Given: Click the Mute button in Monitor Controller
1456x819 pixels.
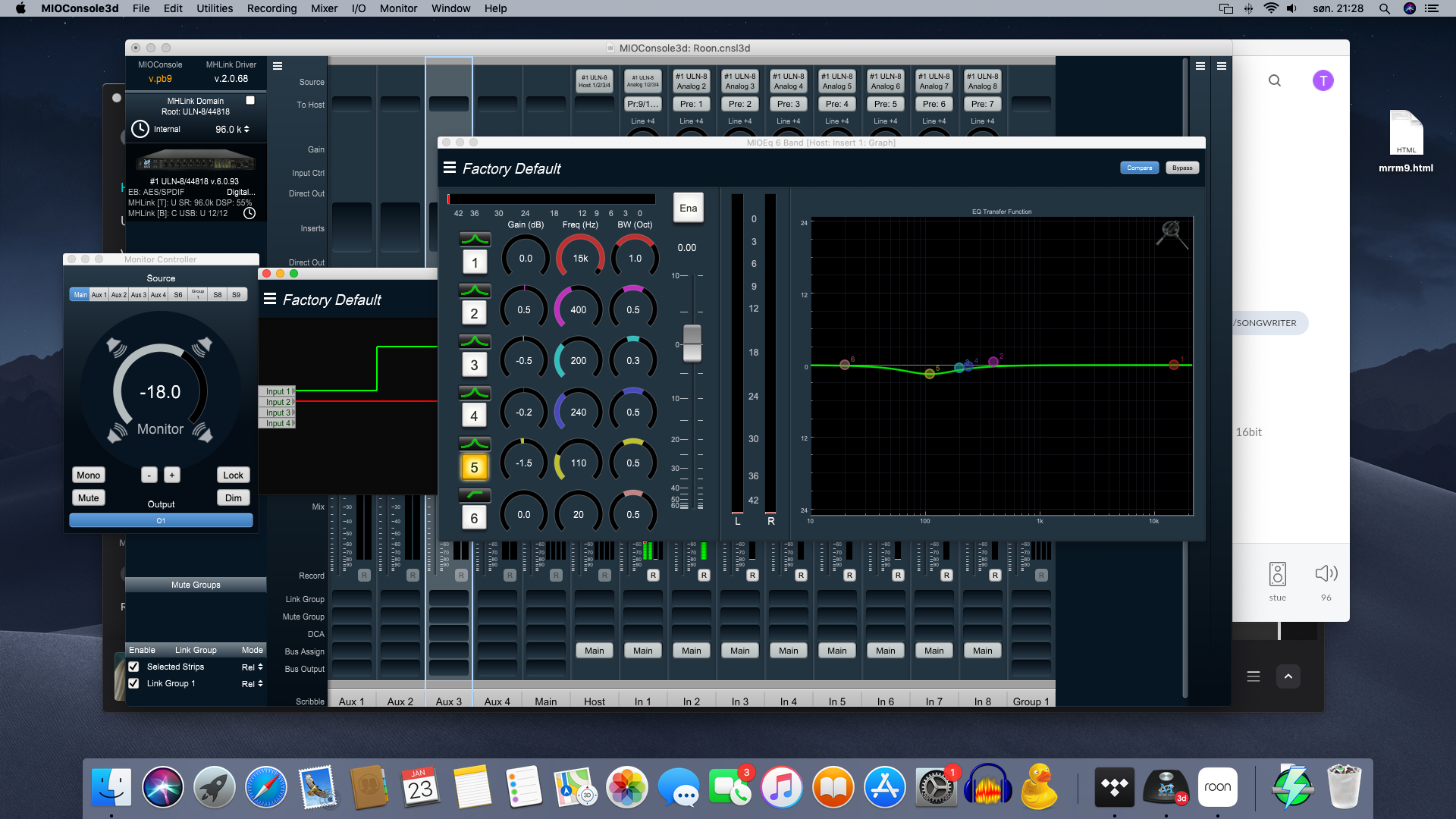Looking at the screenshot, I should click(88, 498).
